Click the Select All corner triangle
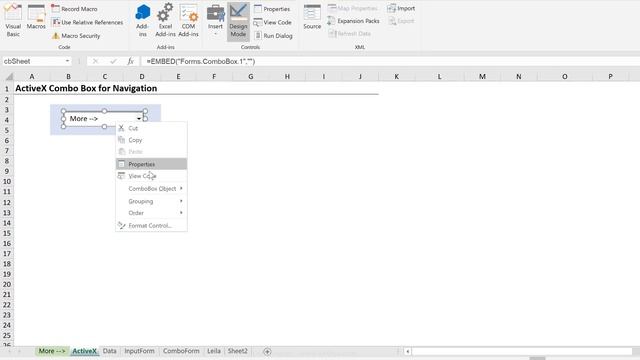Viewport: 640px width, 360px height. point(8,76)
